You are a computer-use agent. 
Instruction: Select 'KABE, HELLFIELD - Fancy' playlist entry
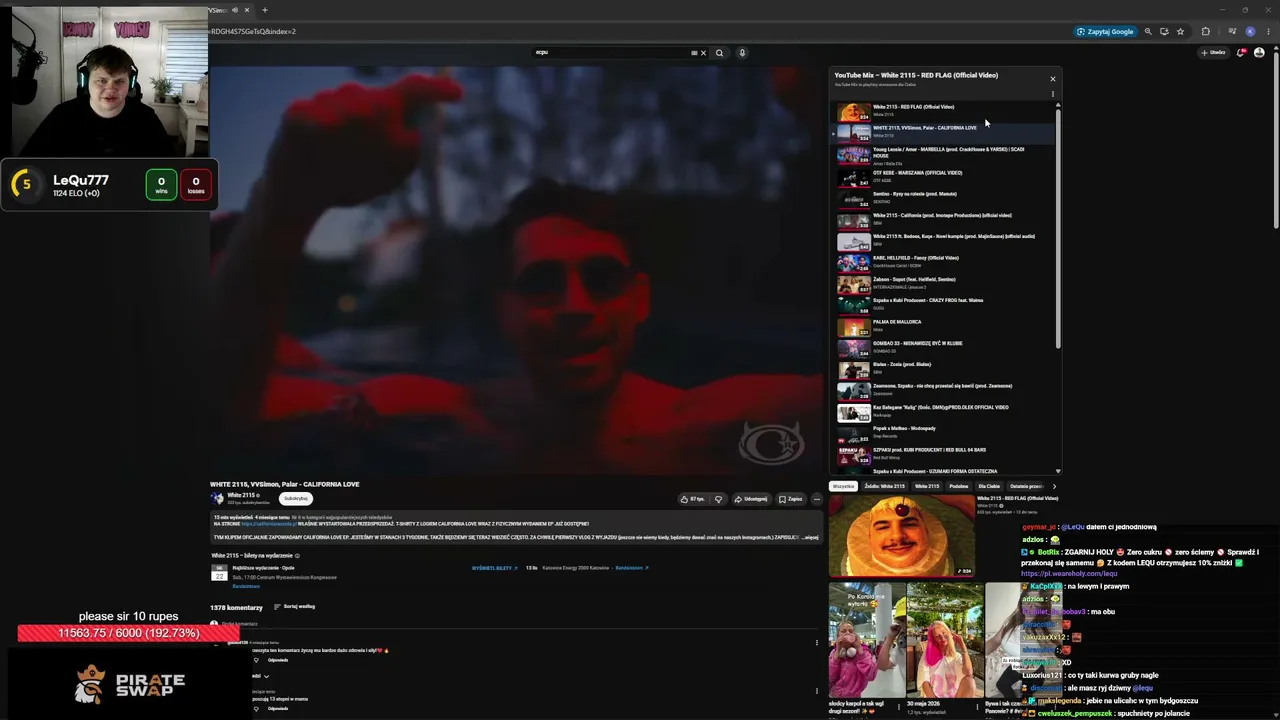point(945,262)
